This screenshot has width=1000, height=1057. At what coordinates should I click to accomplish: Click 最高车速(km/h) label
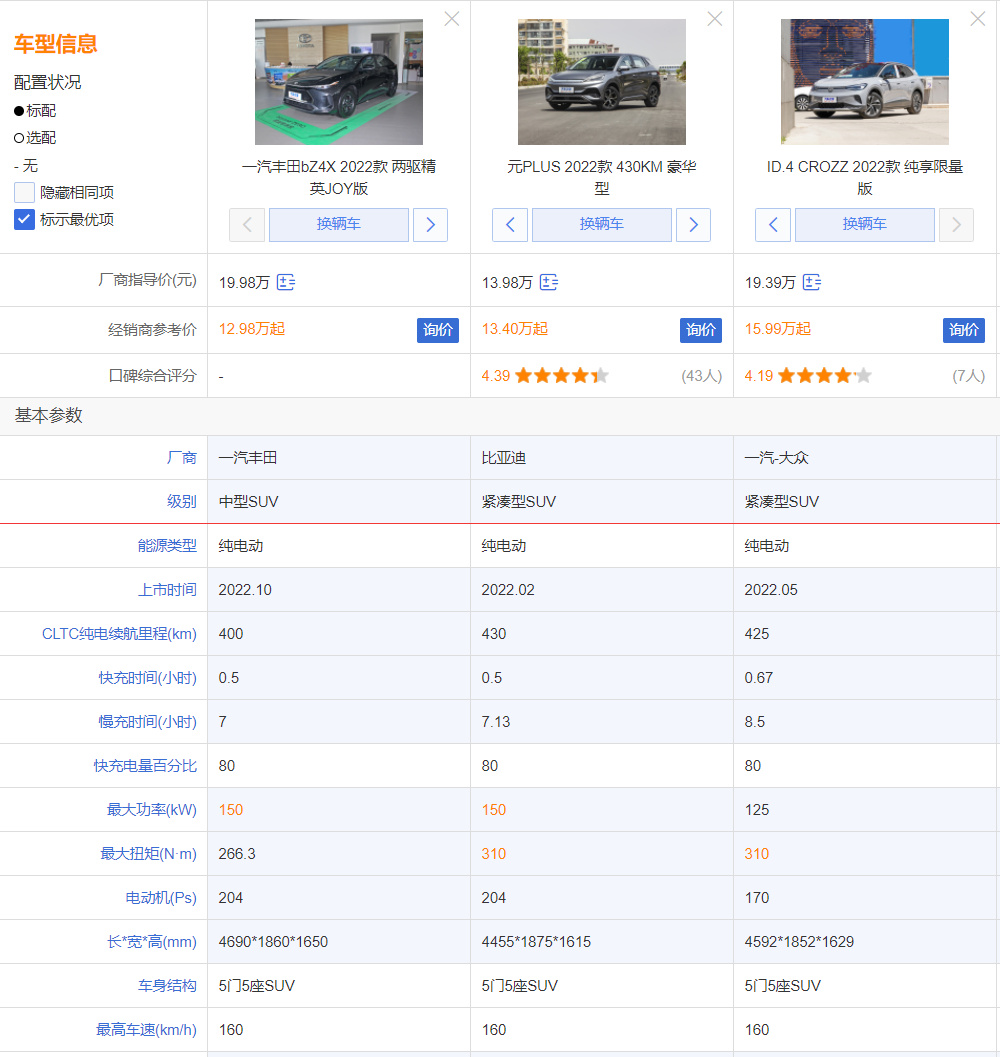[x=146, y=1030]
